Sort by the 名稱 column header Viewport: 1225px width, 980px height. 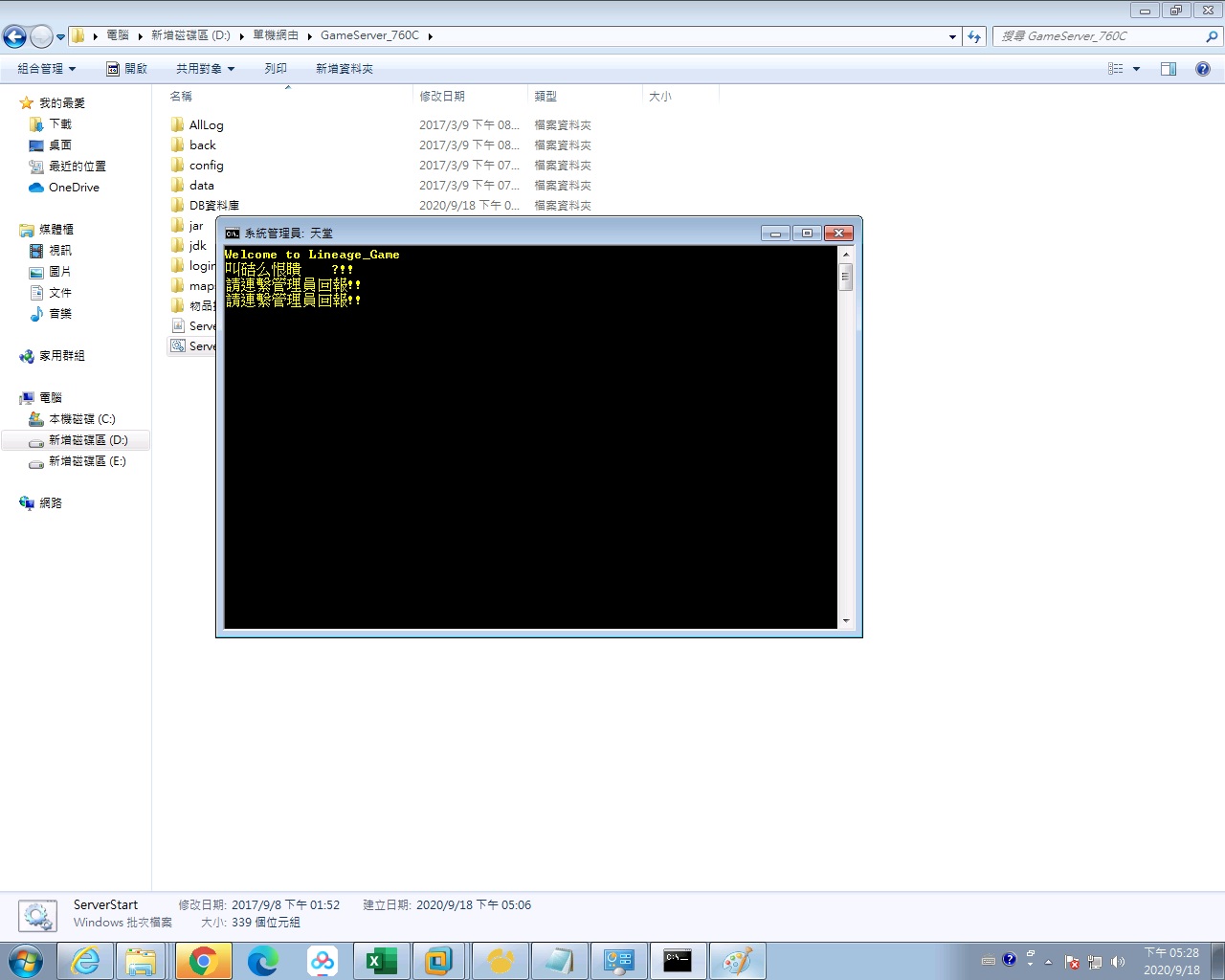coord(289,96)
